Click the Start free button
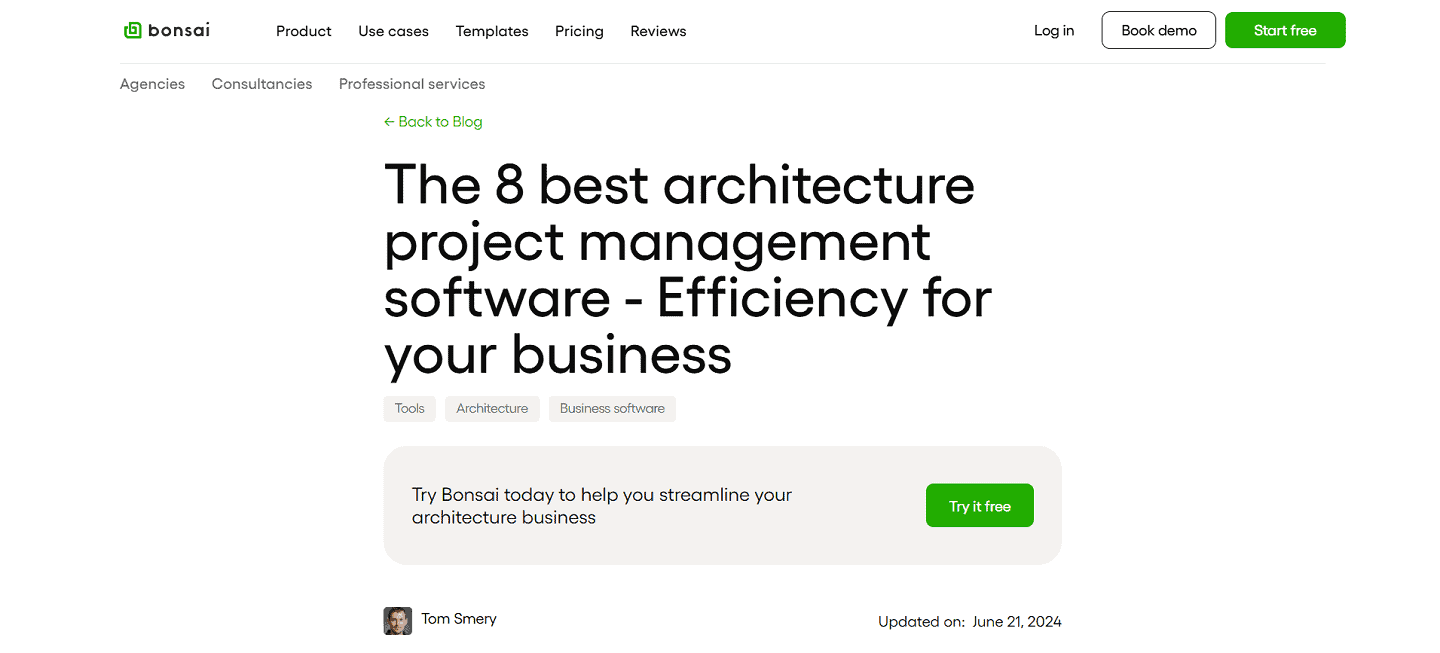This screenshot has height=653, width=1440. 1285,30
